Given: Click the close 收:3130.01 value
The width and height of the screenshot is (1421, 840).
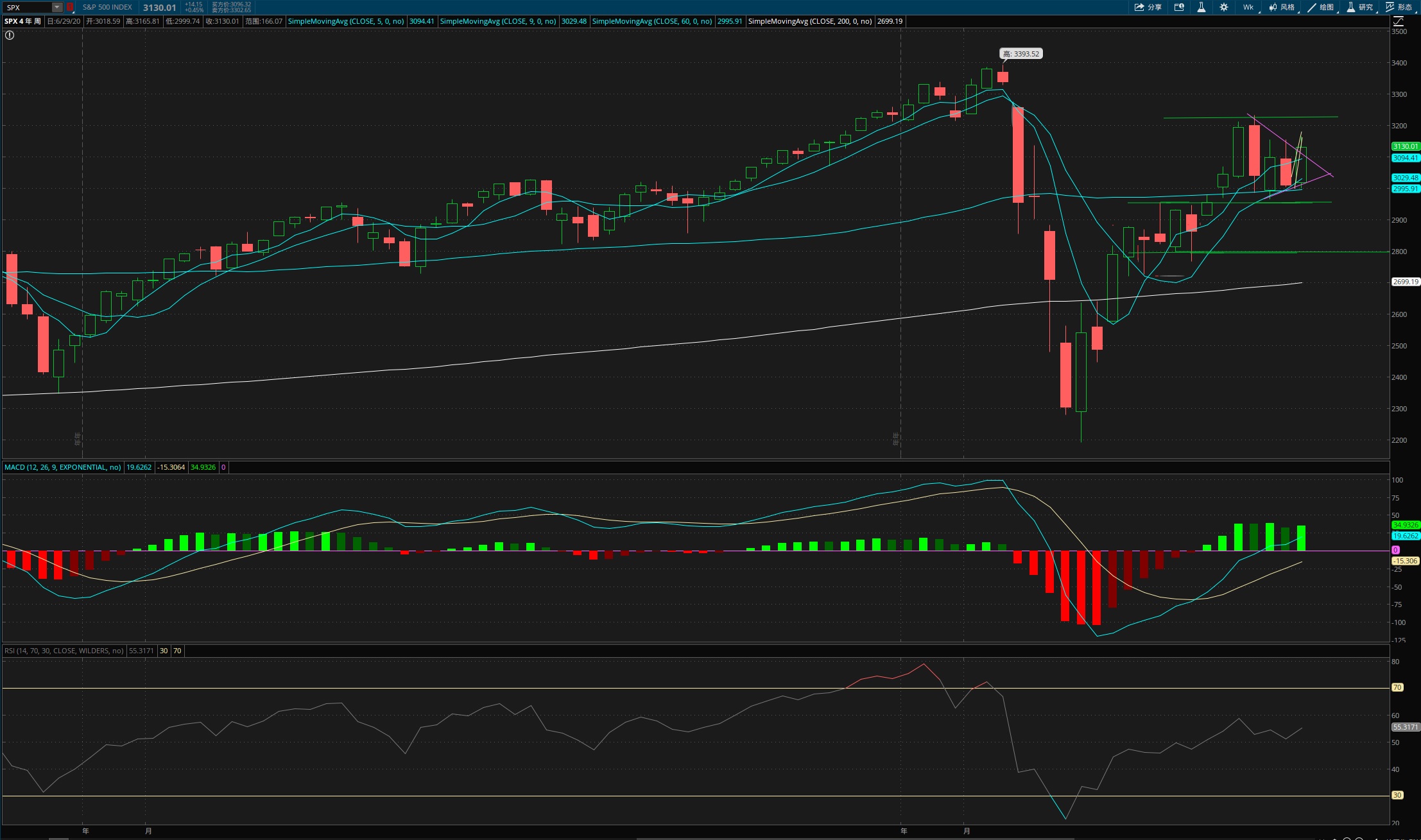Looking at the screenshot, I should click(222, 21).
